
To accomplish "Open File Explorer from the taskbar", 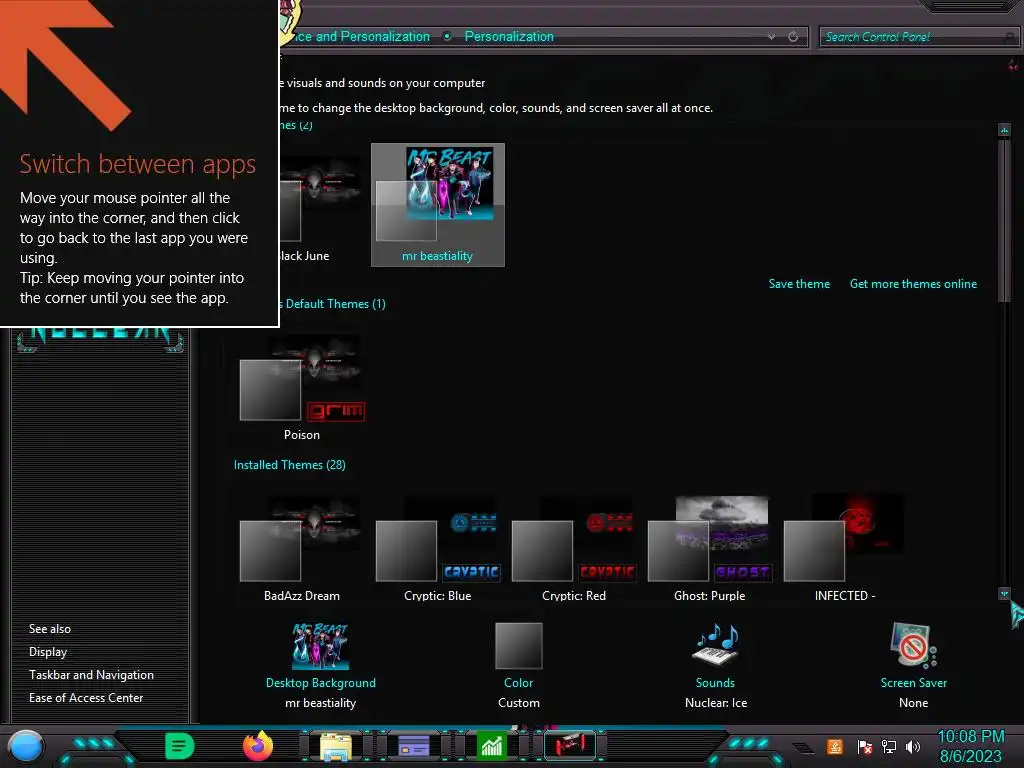I will click(x=336, y=746).
